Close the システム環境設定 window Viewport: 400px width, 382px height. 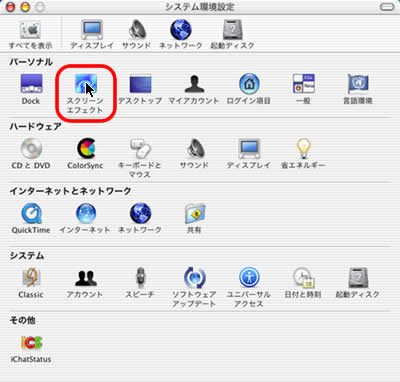click(x=10, y=7)
